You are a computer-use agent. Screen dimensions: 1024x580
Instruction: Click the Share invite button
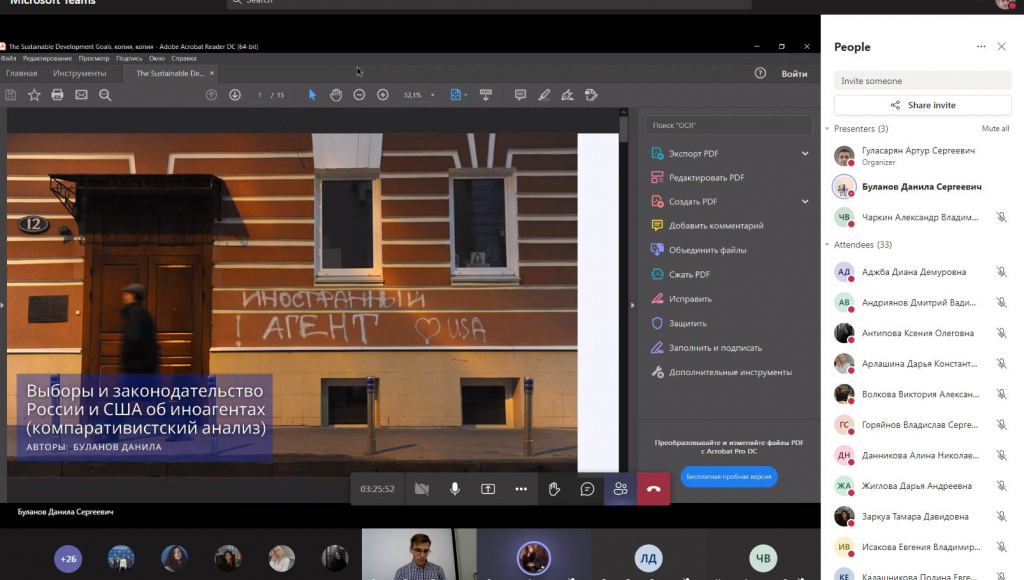click(923, 105)
